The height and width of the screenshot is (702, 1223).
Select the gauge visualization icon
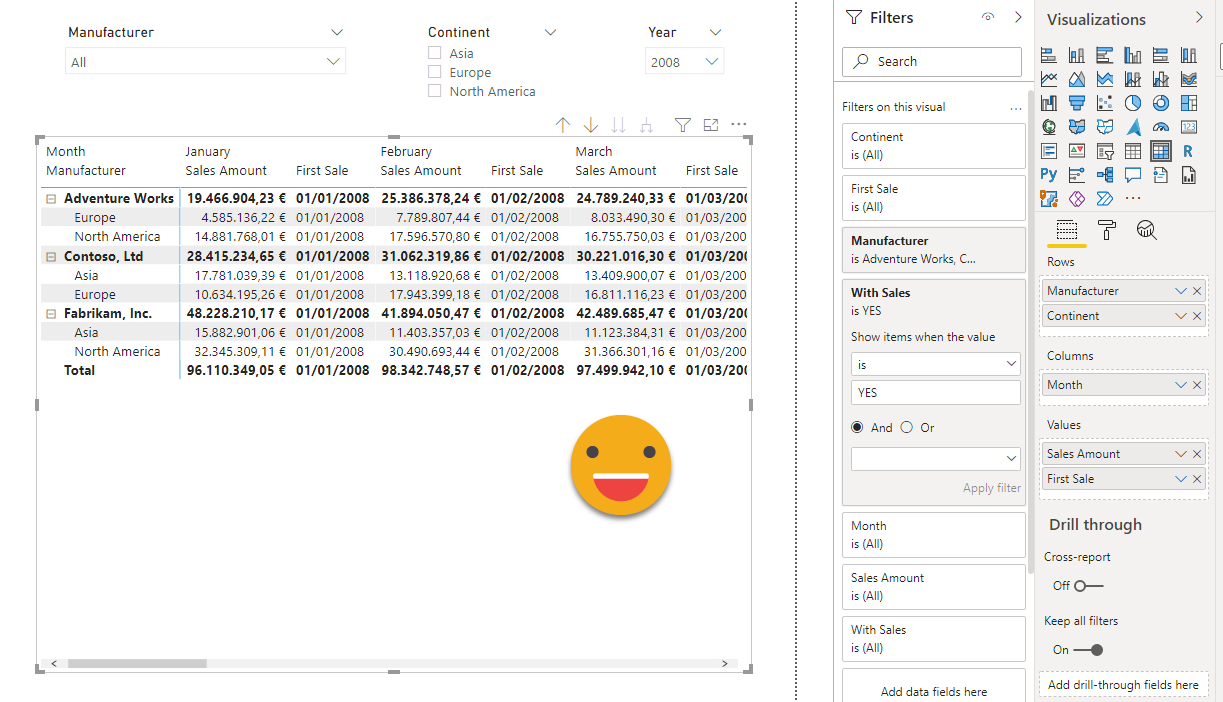pyautogui.click(x=1160, y=127)
